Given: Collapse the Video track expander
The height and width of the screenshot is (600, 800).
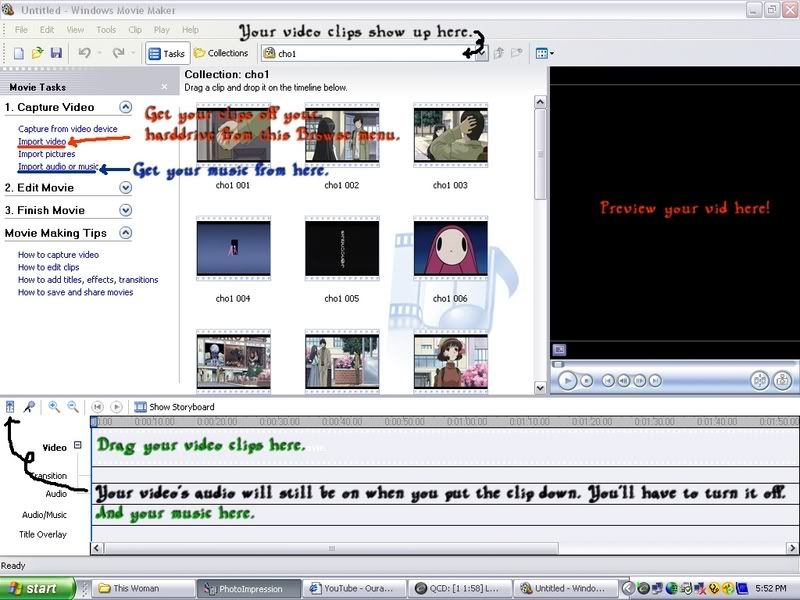Looking at the screenshot, I should (x=78, y=445).
